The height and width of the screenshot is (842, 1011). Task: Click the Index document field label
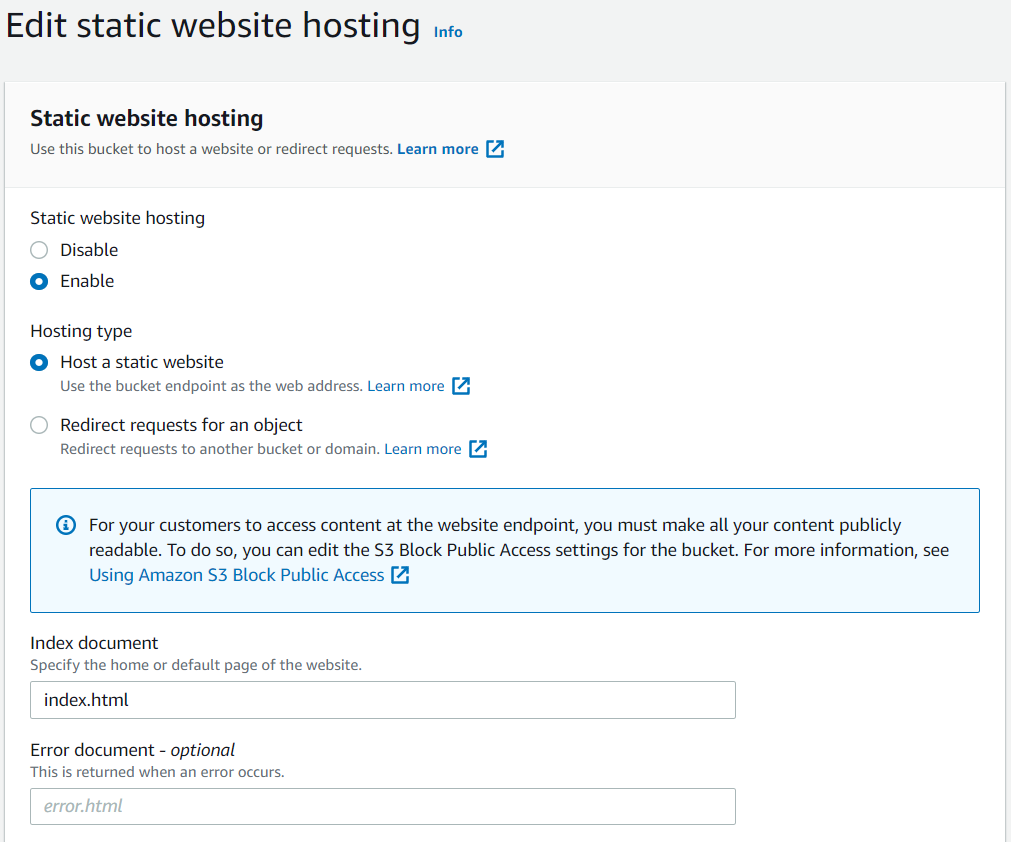point(94,643)
